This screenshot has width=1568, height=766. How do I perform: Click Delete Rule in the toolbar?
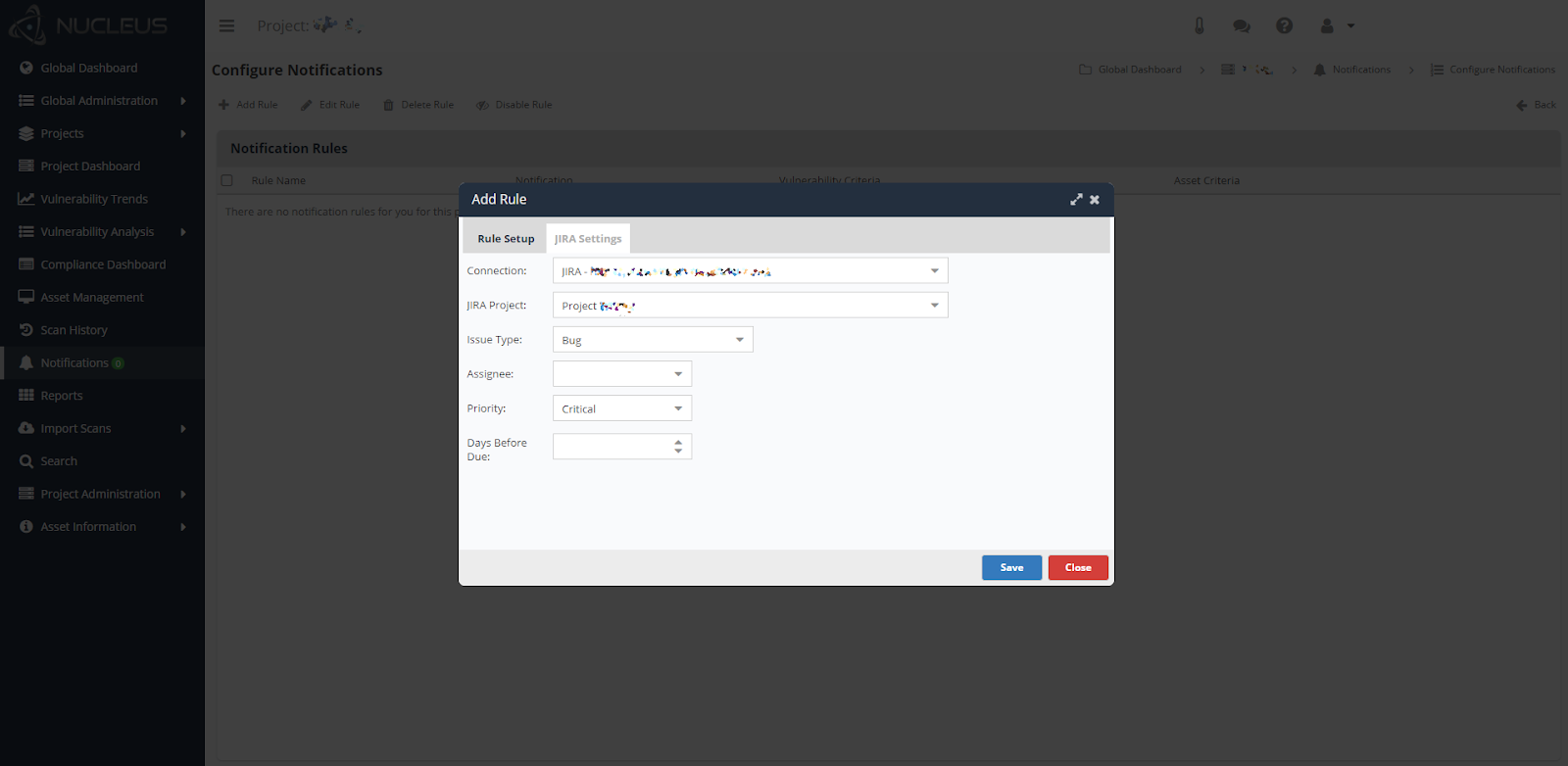point(418,105)
